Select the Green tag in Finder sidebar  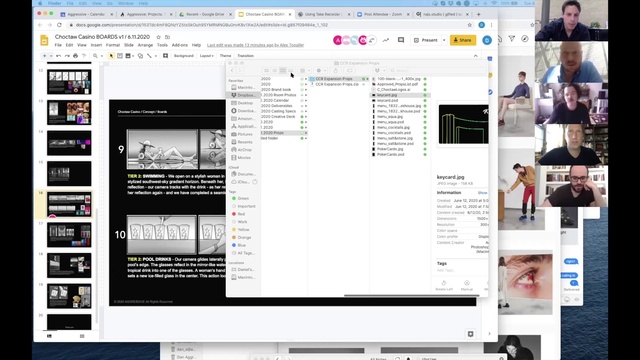(243, 198)
